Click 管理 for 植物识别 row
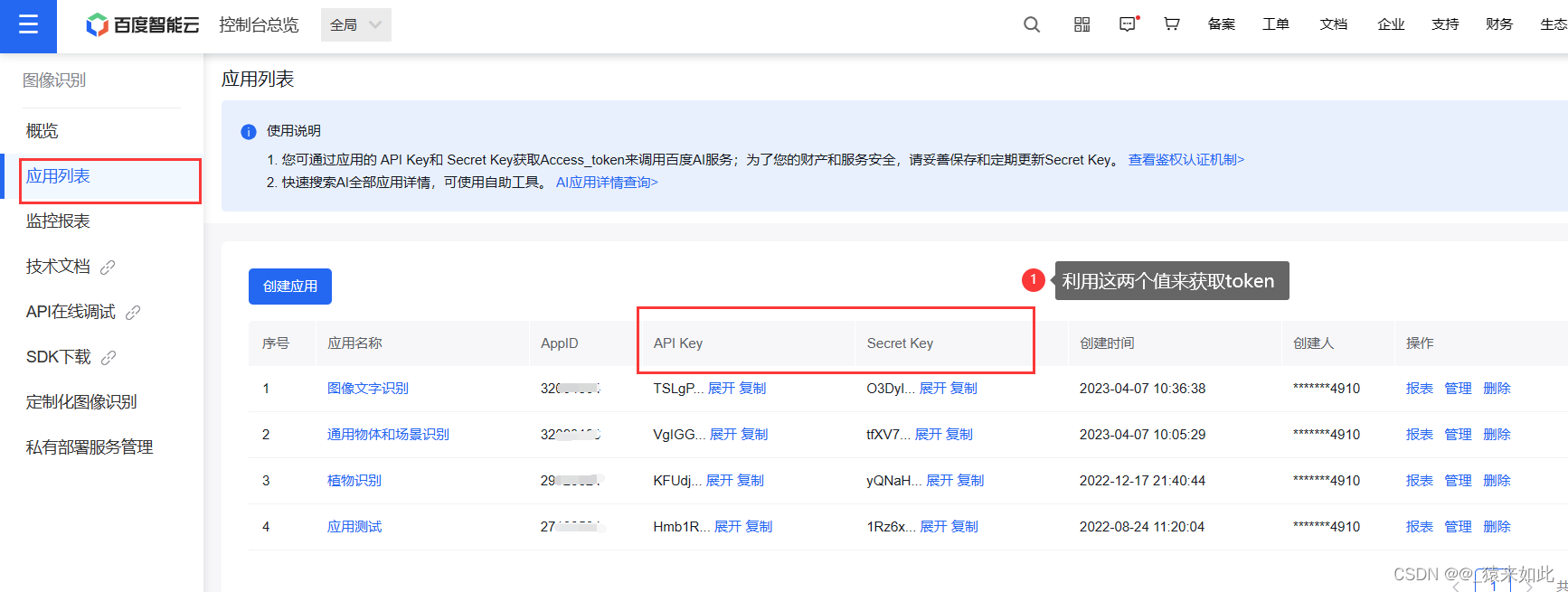This screenshot has height=592, width=1568. [1459, 481]
